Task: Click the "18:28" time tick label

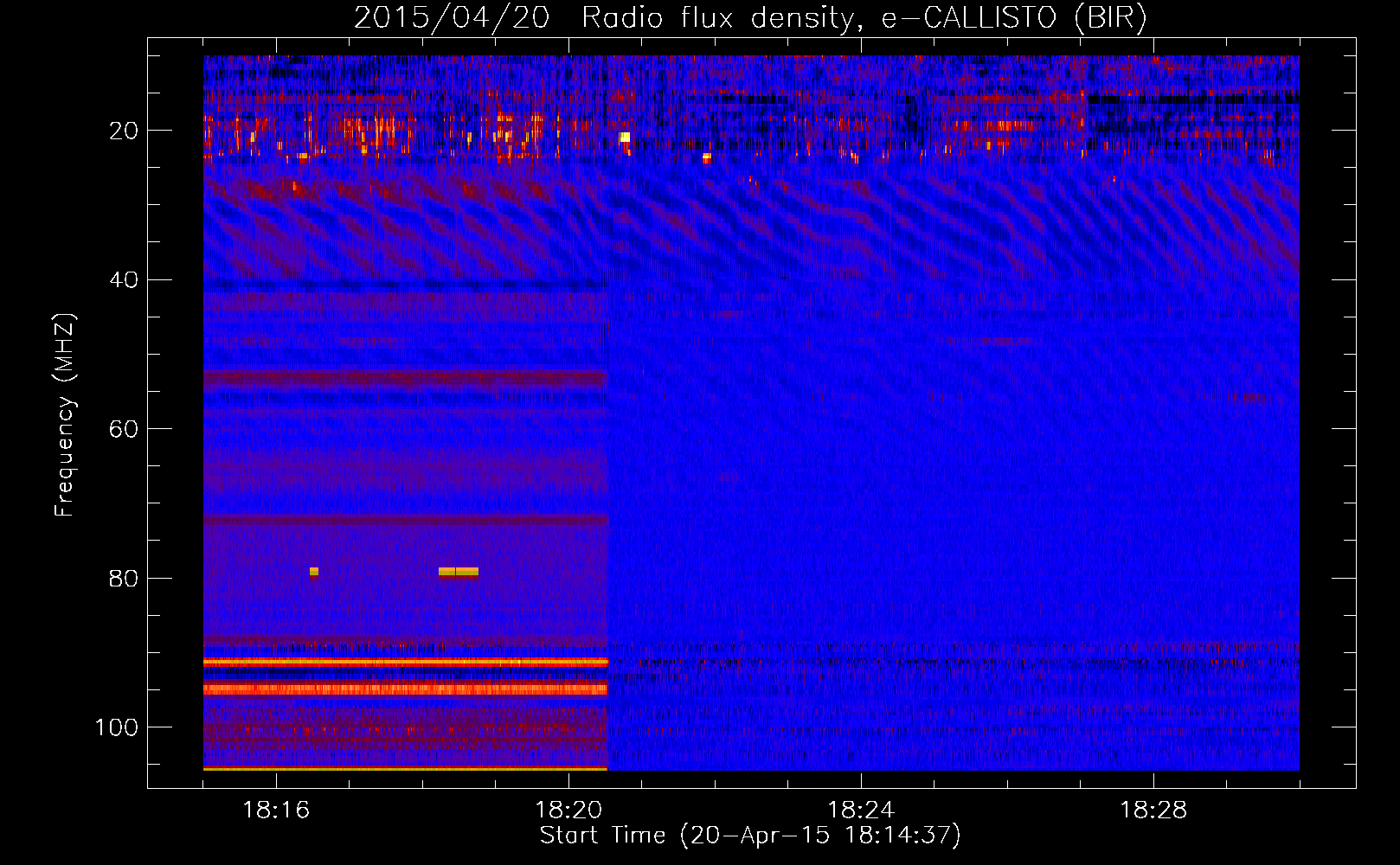Action: click(1153, 811)
